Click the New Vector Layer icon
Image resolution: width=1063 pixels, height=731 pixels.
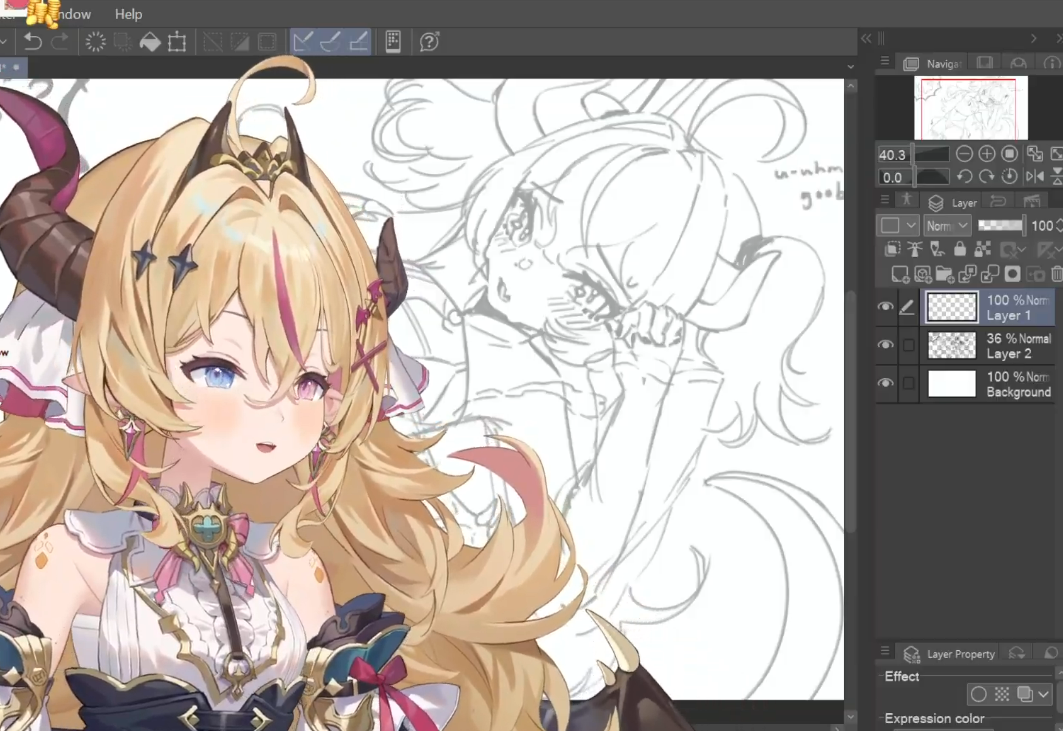pos(922,274)
